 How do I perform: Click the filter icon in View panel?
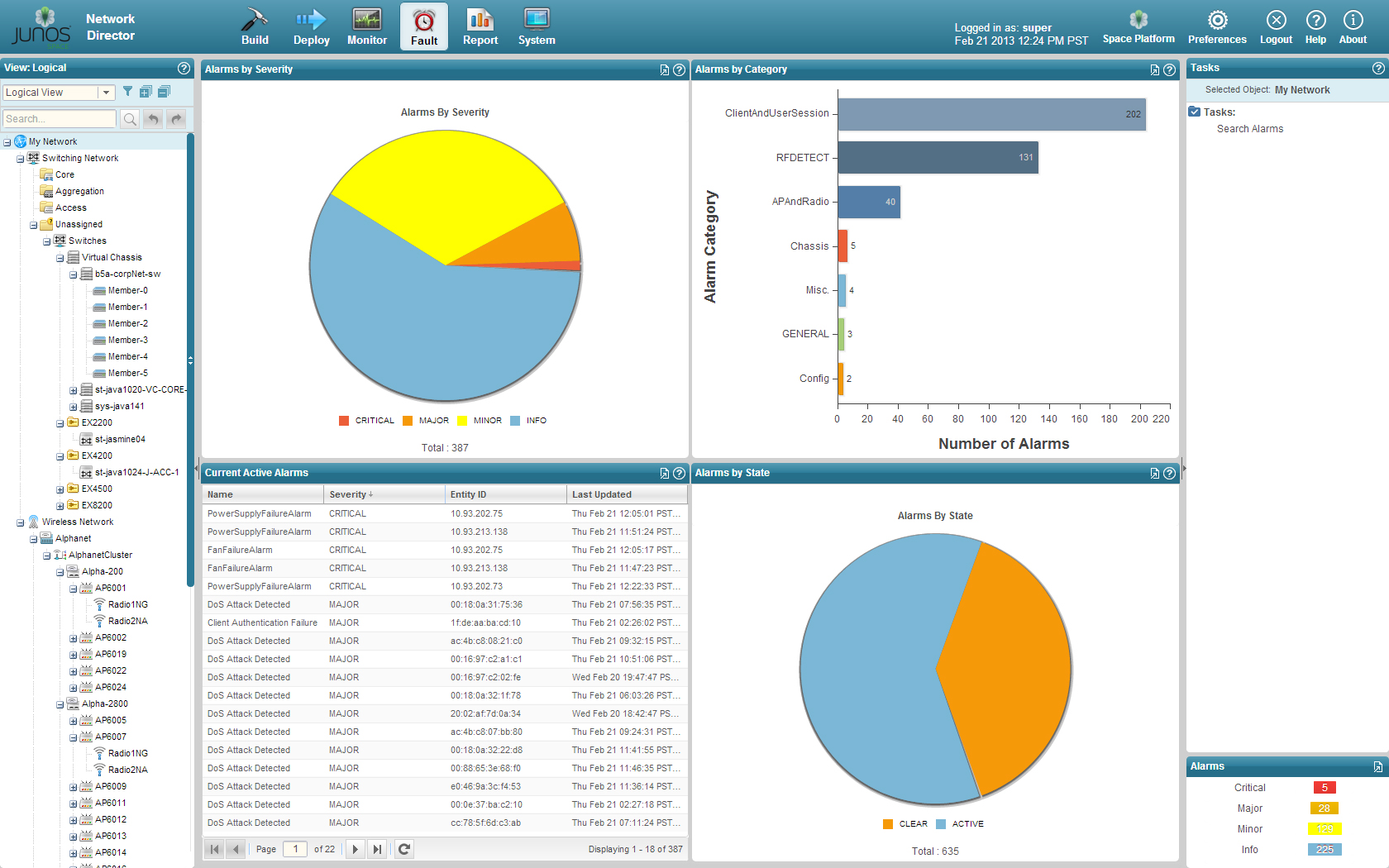(x=127, y=92)
